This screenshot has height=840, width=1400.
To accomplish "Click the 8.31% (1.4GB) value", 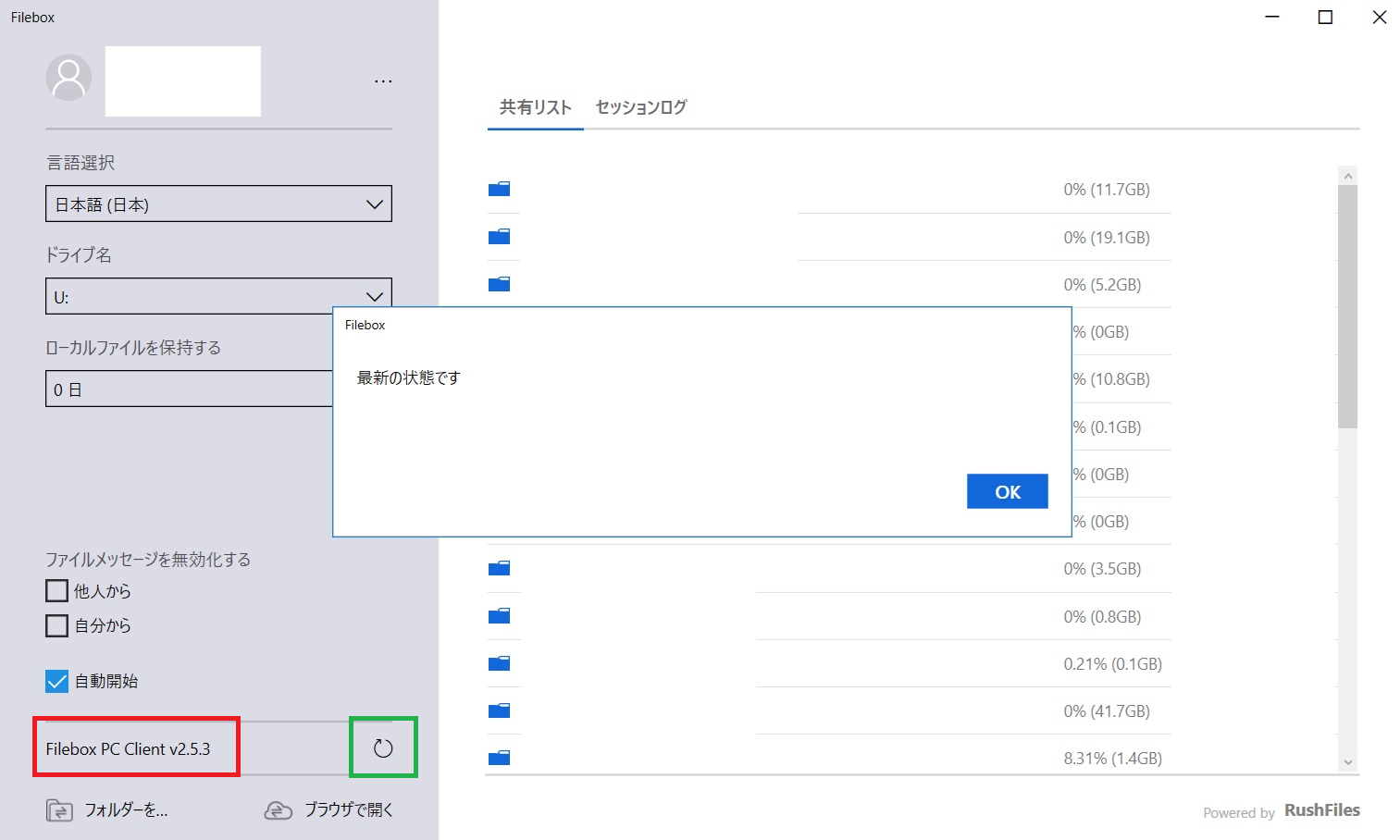I will (1112, 759).
